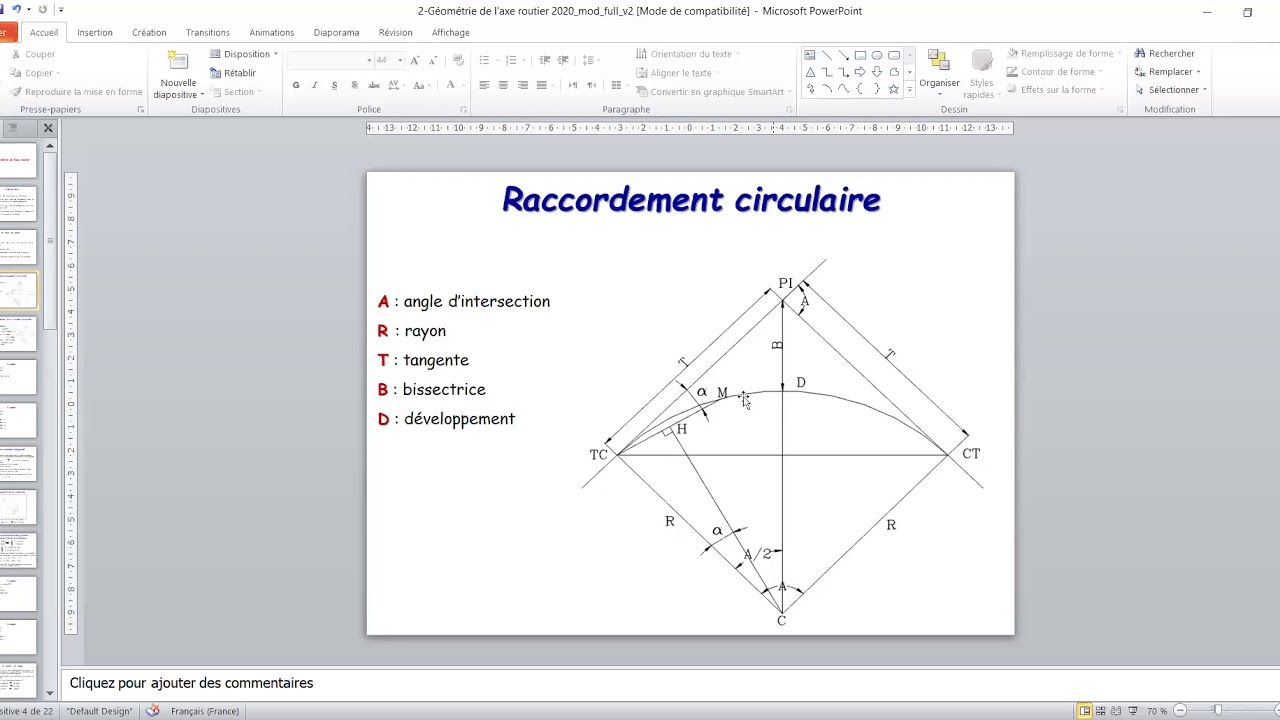Click Cliquez pour ajouter des commentaires
1280x720 pixels.
click(191, 683)
